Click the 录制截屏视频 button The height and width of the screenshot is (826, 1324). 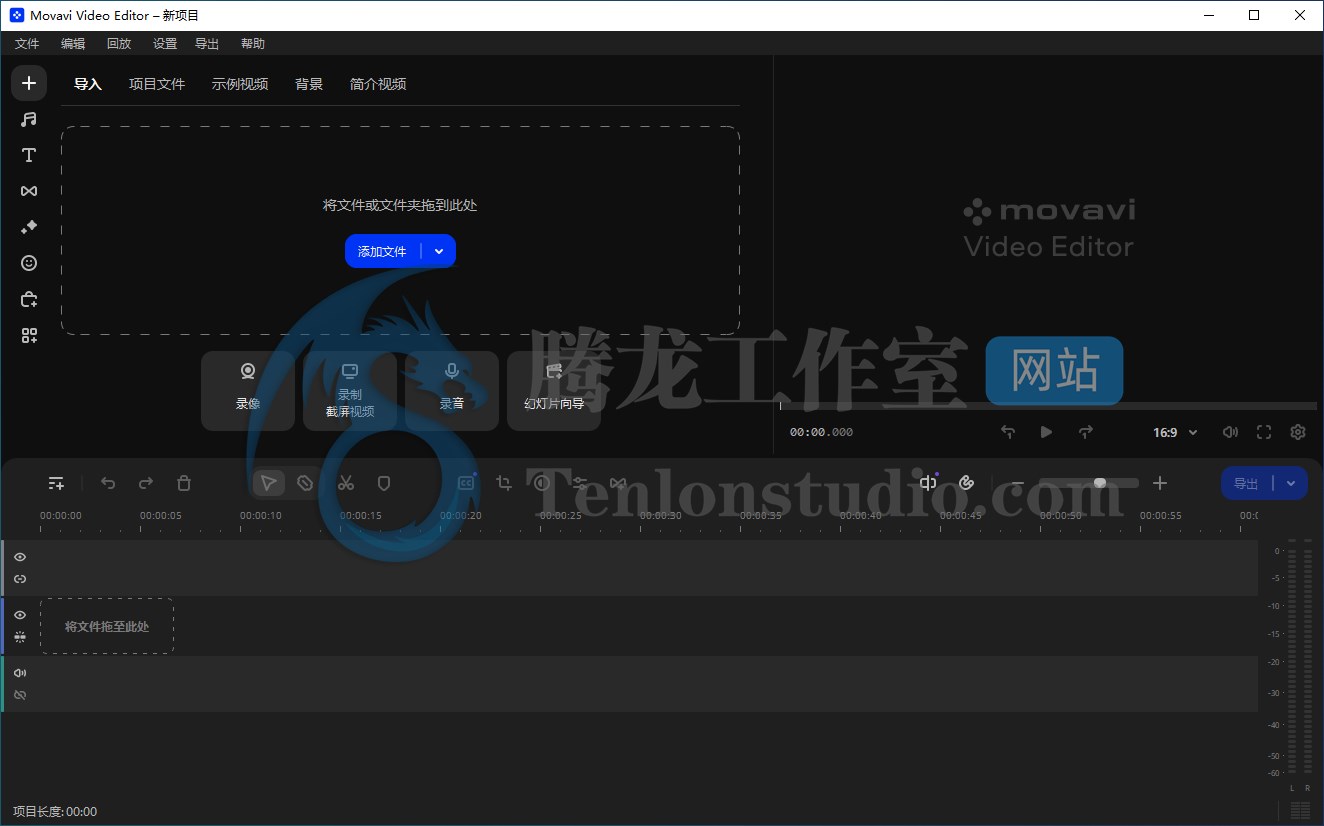[350, 390]
